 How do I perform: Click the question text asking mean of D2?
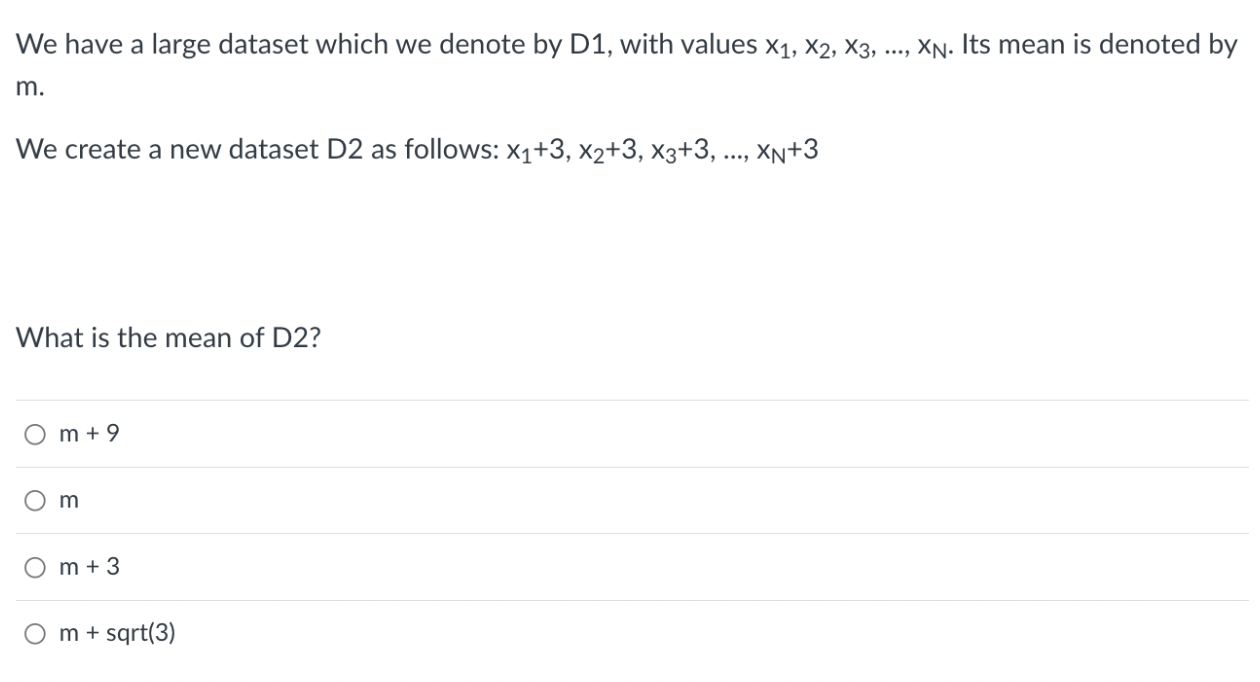pyautogui.click(x=168, y=338)
